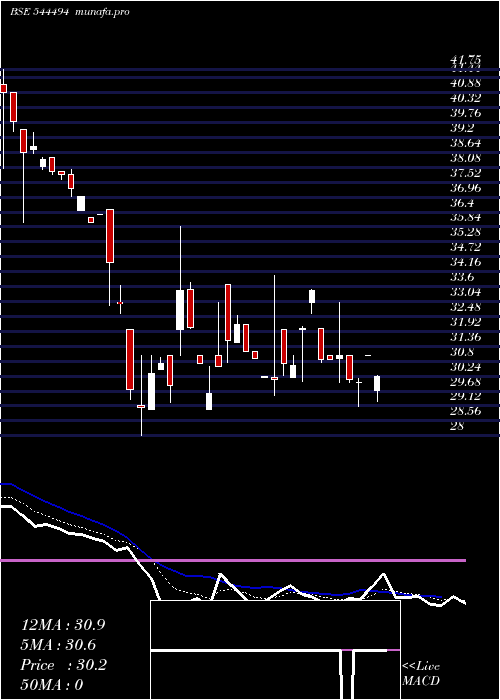
Task: Click the last white candlestick on the chart
Action: (x=377, y=383)
